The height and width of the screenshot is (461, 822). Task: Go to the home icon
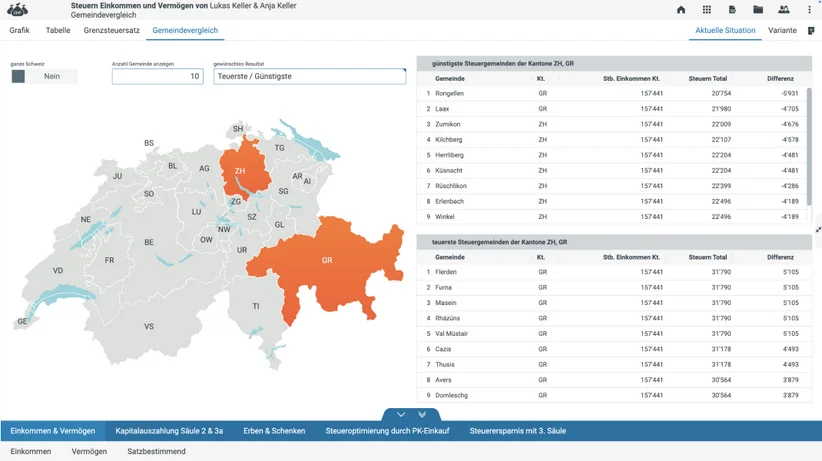(x=681, y=9)
